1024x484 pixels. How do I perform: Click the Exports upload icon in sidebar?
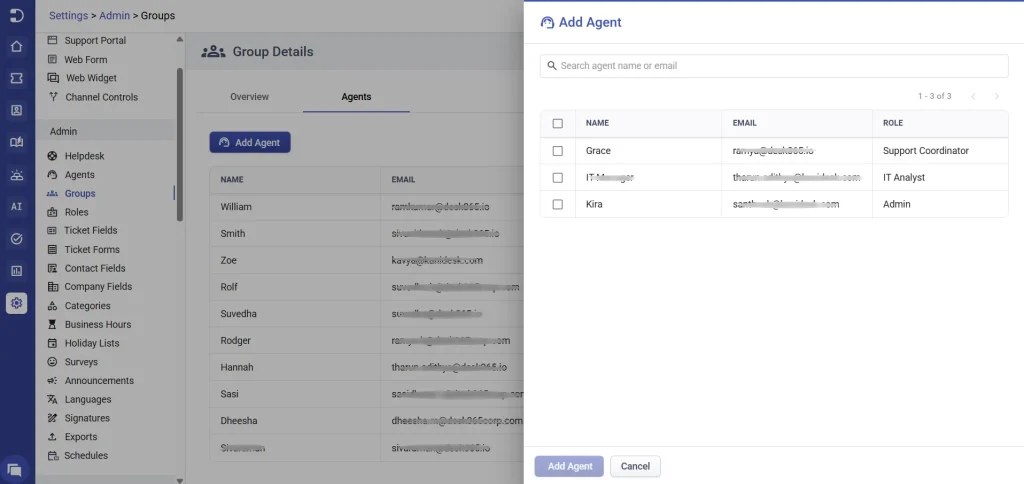52,437
